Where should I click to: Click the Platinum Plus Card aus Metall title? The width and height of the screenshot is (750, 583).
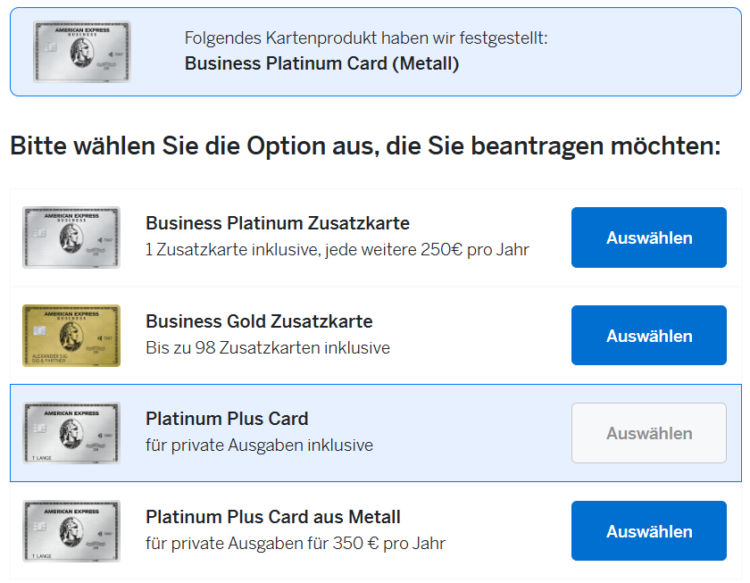pos(273,517)
